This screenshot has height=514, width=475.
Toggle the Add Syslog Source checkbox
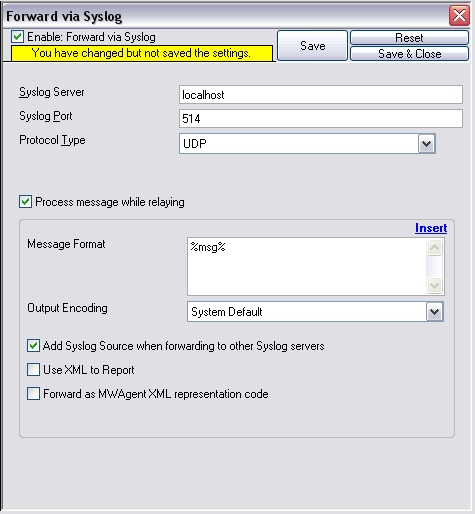33,346
